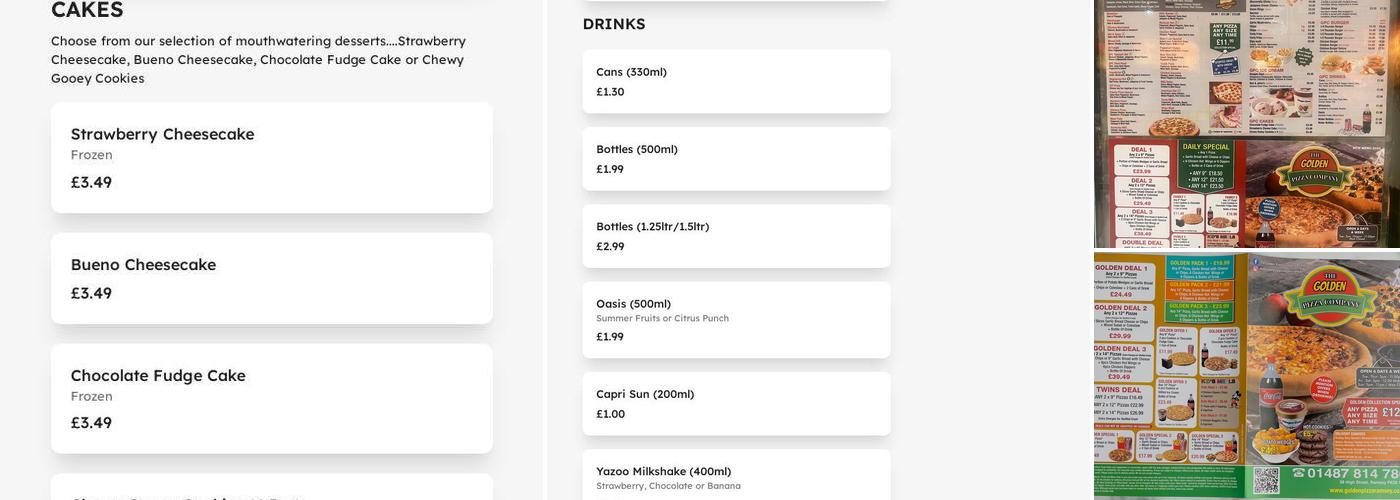Open the Oasis (500ml) drink item
Viewport: 1400px width, 500px height.
click(736, 319)
